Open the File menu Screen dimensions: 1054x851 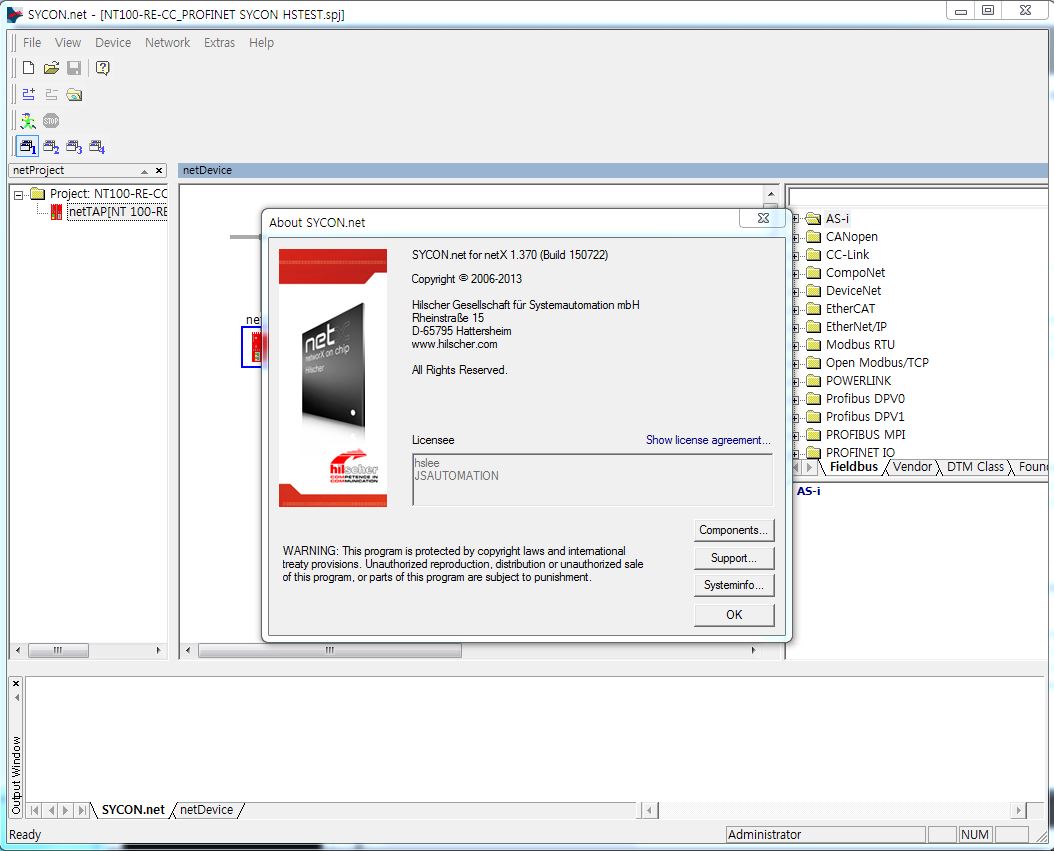[32, 42]
